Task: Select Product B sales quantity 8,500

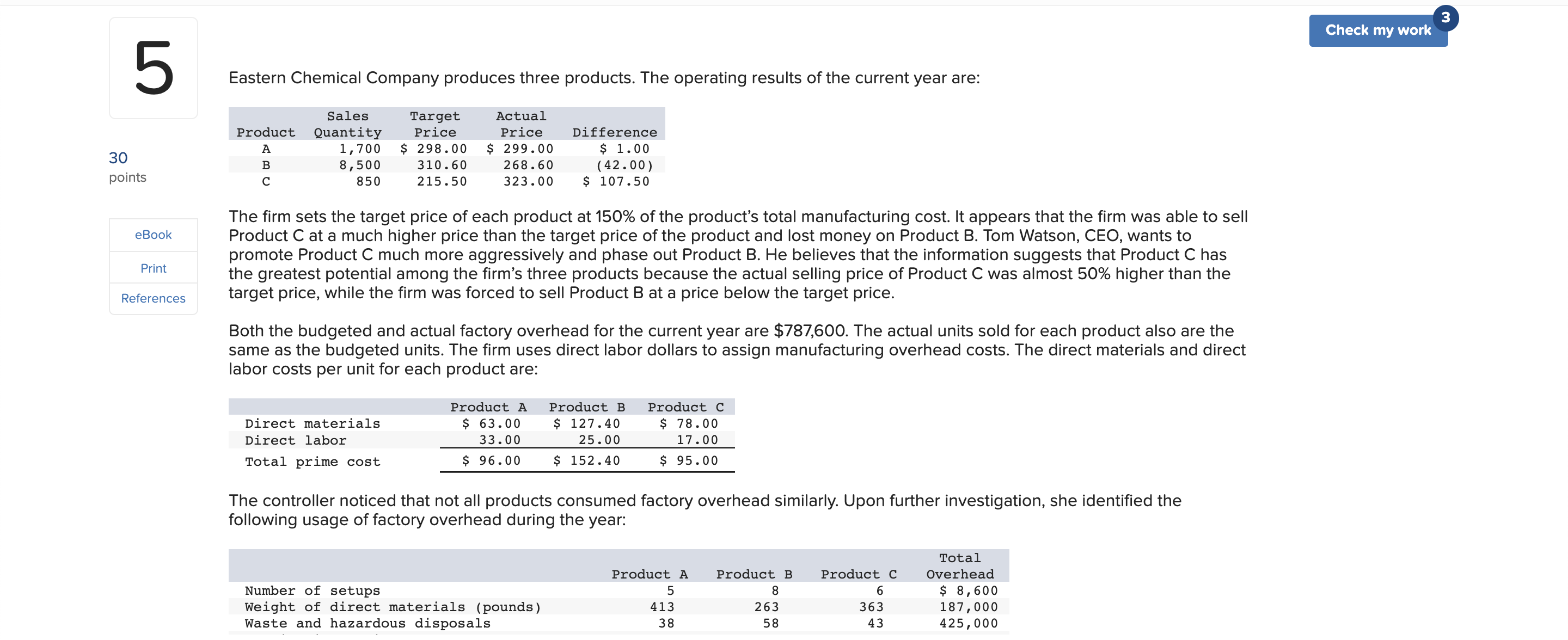Action: 360,165
